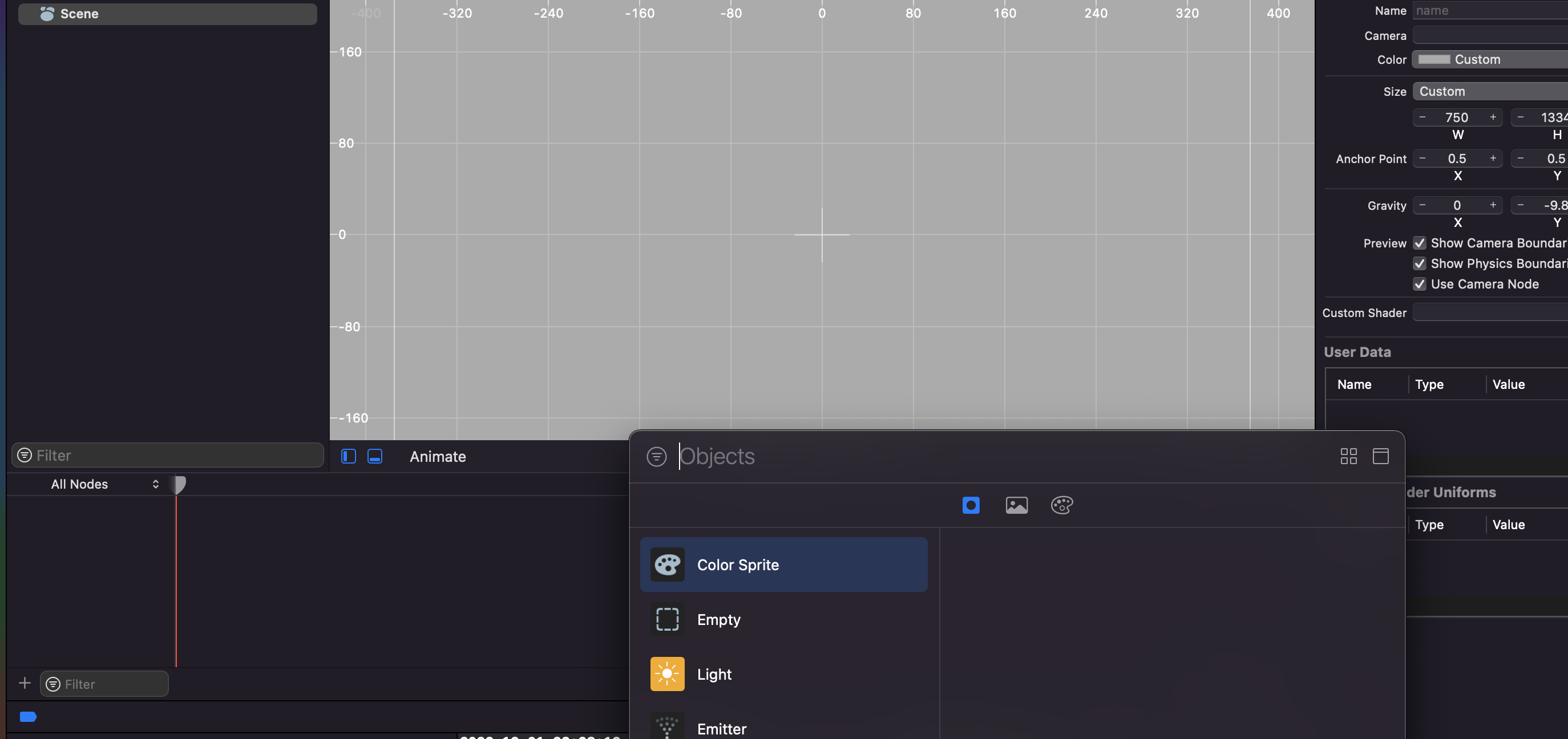Toggle the left scene graph sidebar

point(348,456)
